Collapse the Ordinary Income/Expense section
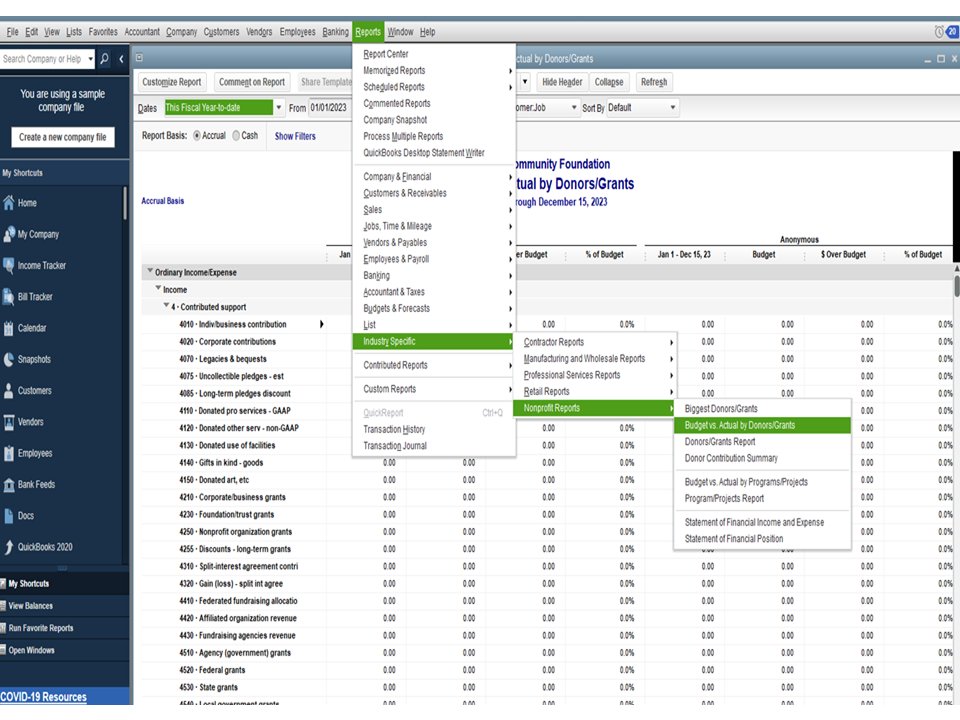This screenshot has height=720, width=960. (151, 272)
